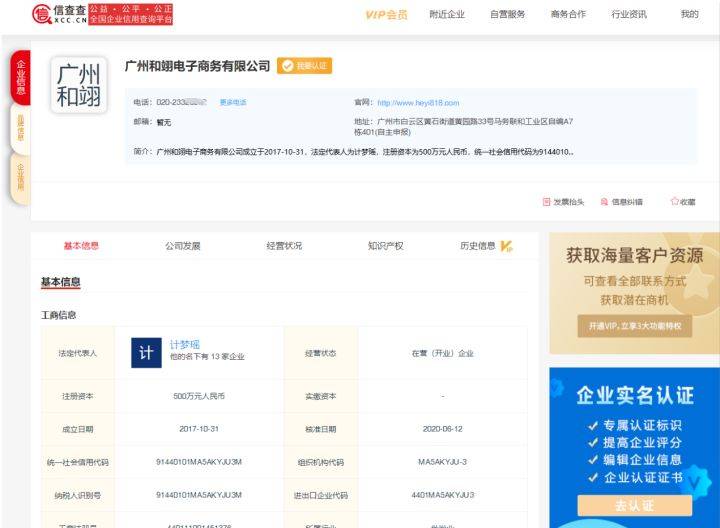Click the 2020-06-12 approval date cell

coord(443,429)
